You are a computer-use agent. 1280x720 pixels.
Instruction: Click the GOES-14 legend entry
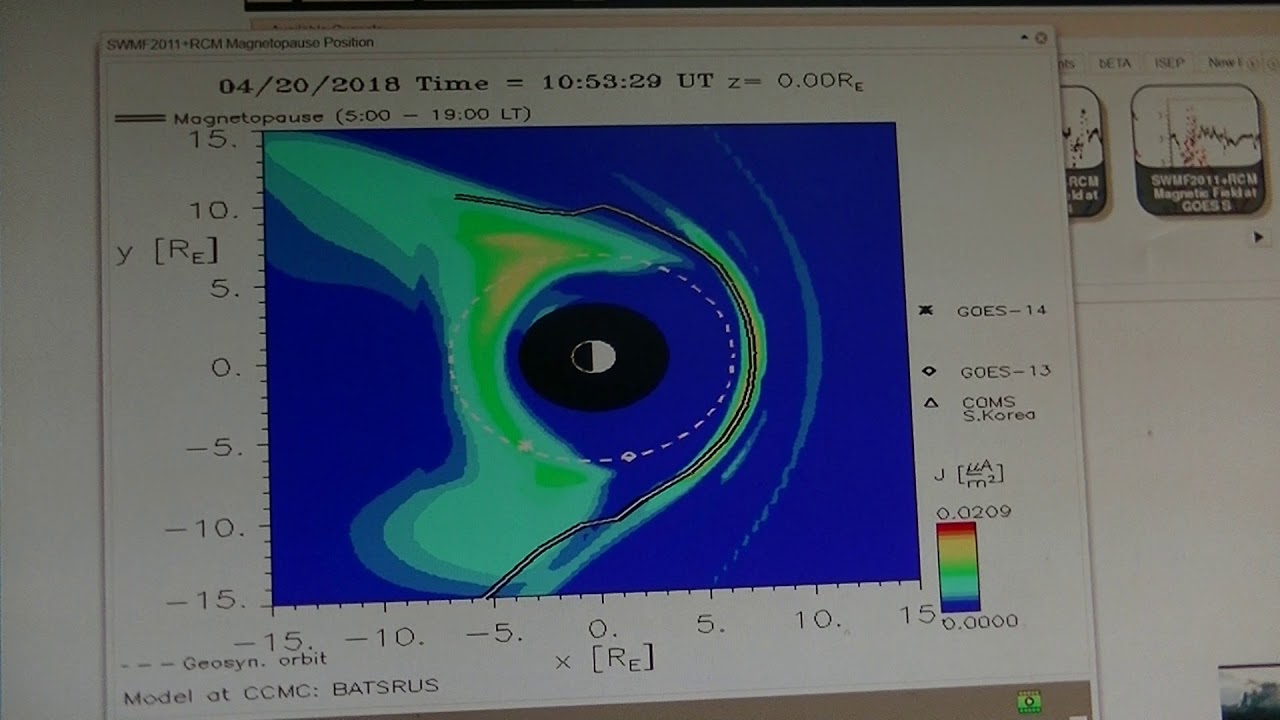tap(983, 311)
